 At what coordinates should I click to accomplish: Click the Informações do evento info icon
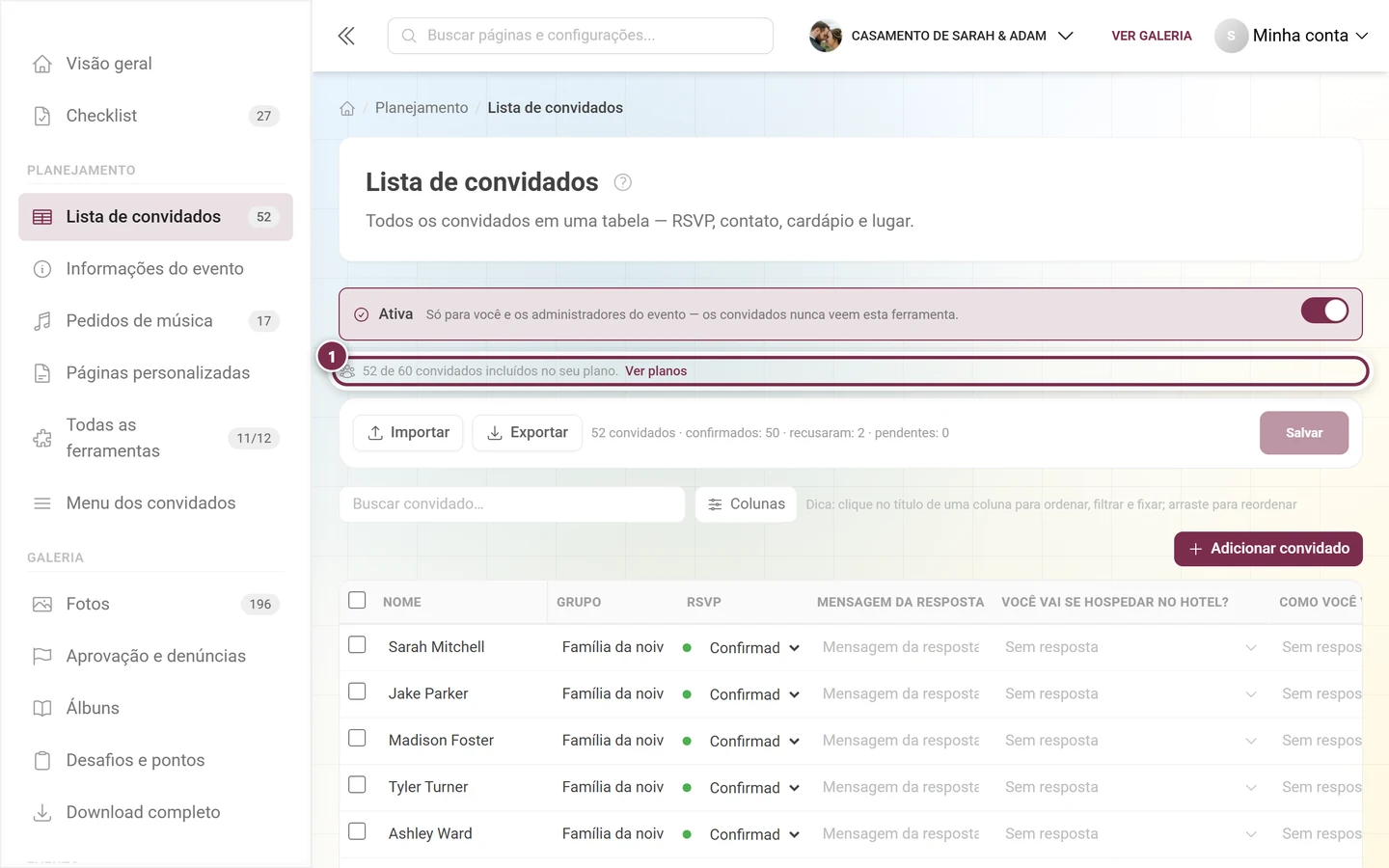coord(42,269)
